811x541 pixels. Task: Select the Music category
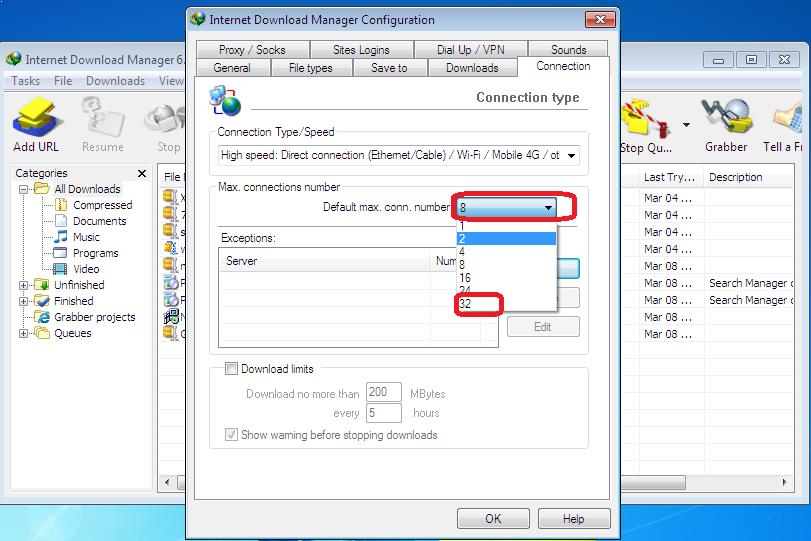[79, 237]
